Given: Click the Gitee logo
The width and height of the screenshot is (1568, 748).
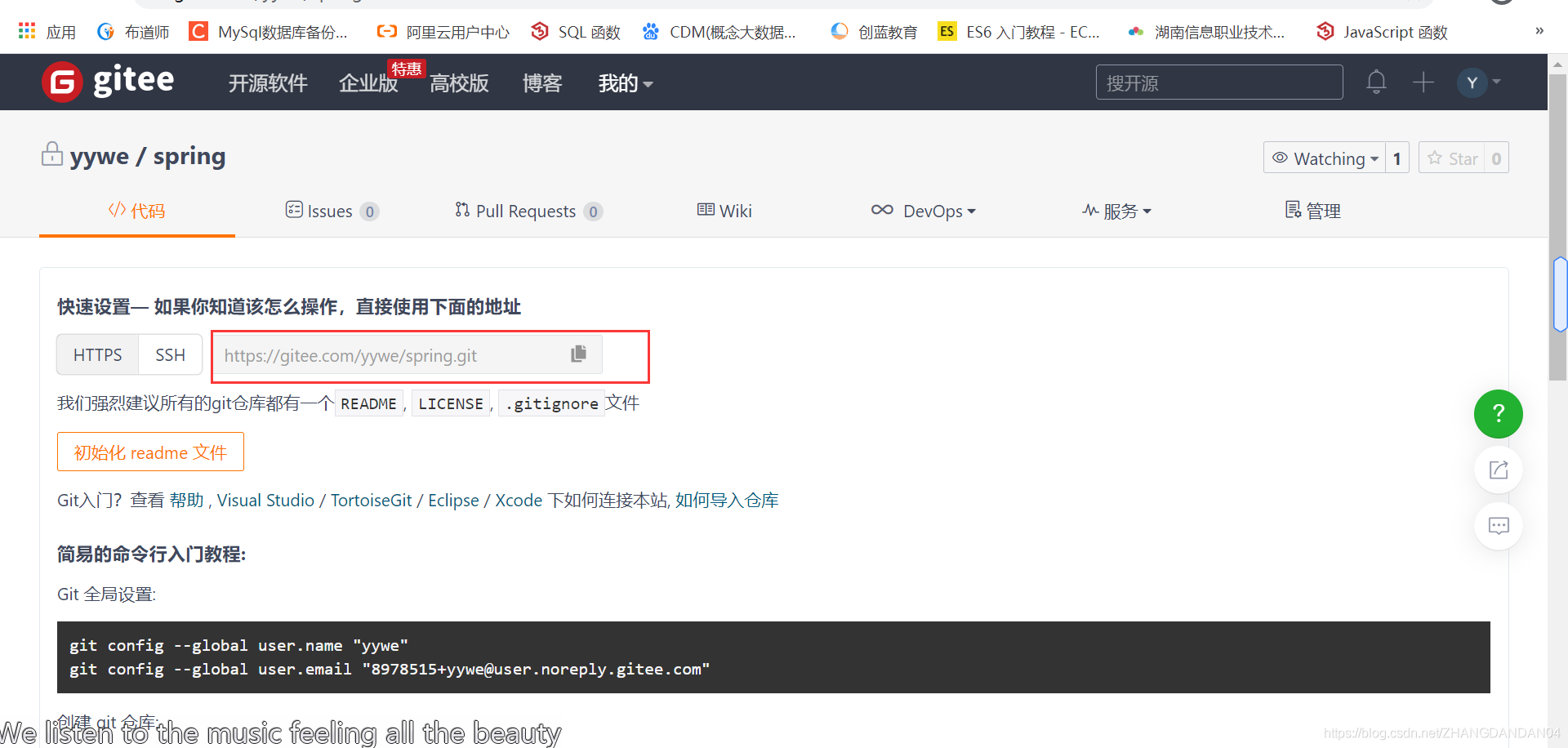Looking at the screenshot, I should (x=108, y=82).
